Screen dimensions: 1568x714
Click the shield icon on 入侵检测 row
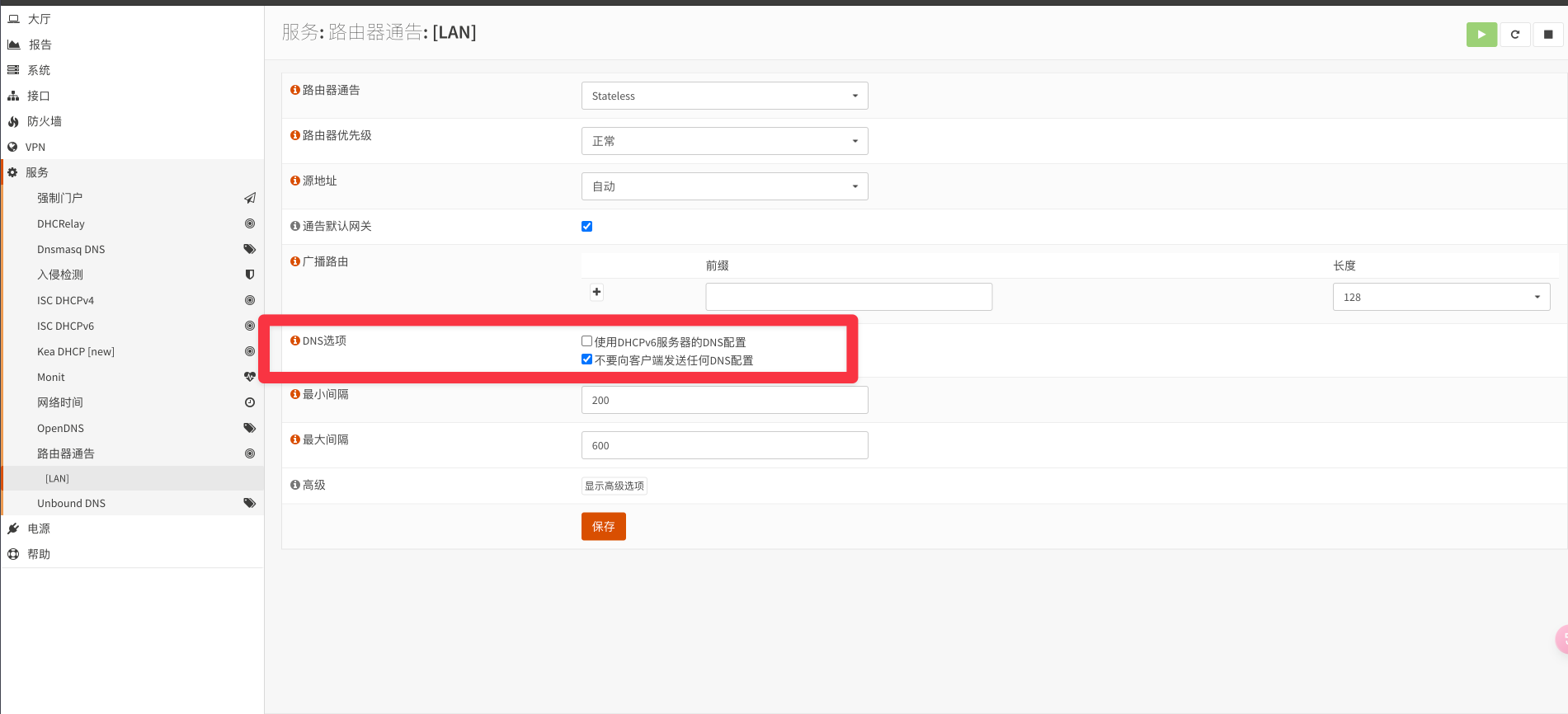click(250, 275)
